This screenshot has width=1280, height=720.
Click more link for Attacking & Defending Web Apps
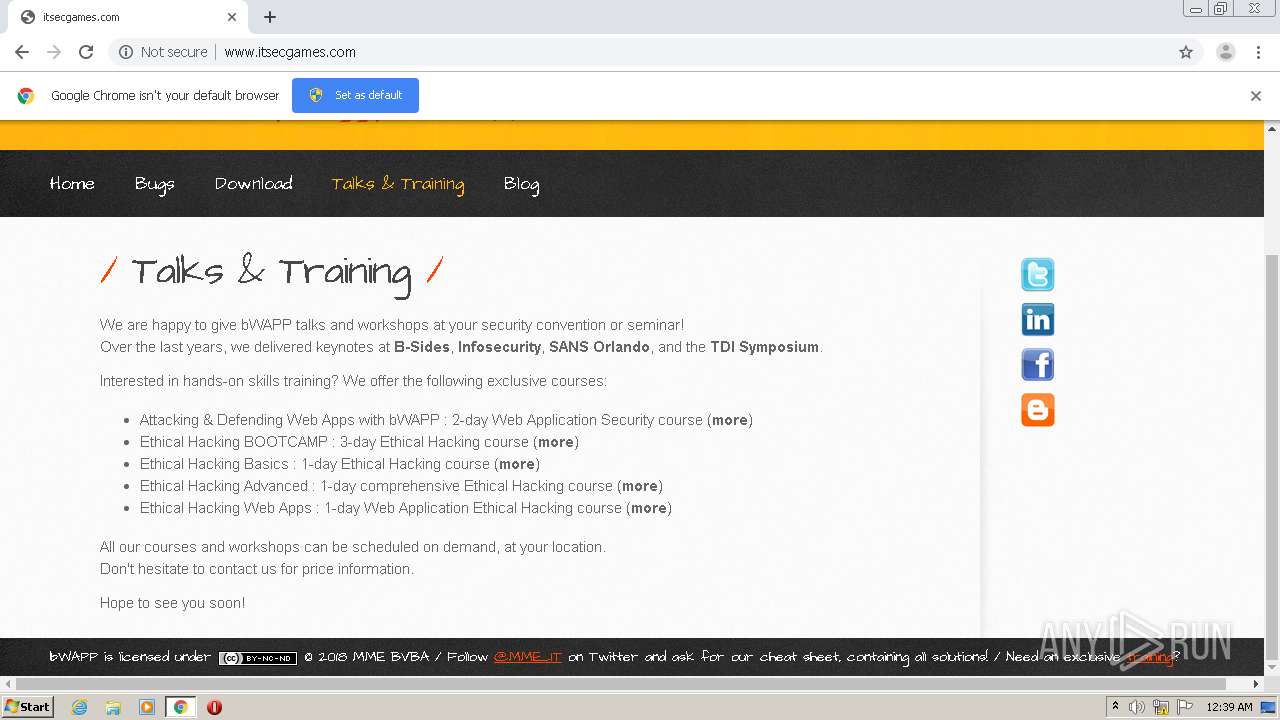click(x=730, y=420)
